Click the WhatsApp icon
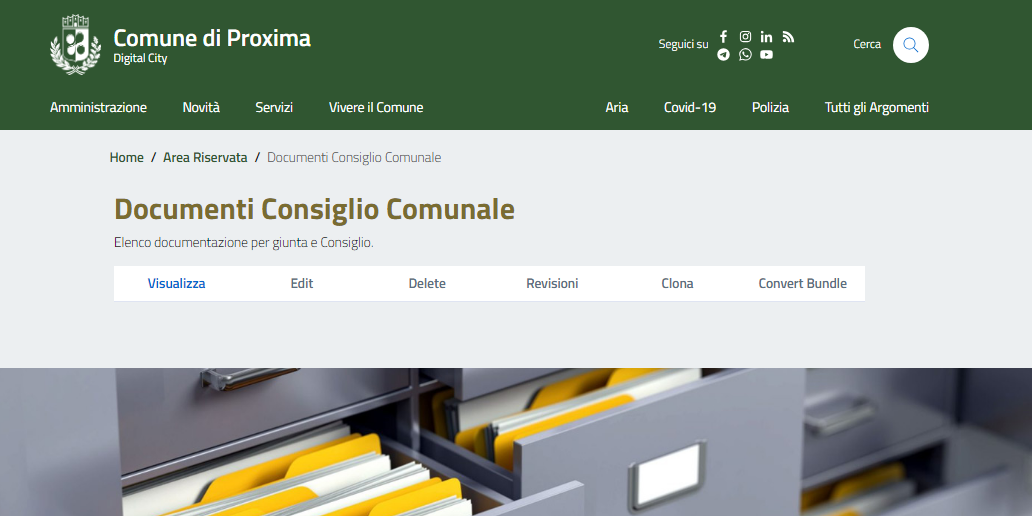The width and height of the screenshot is (1032, 516). [x=745, y=55]
